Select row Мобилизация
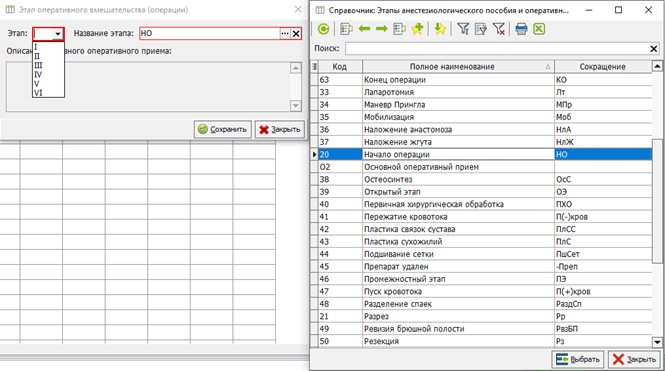665x371 pixels. [481, 117]
